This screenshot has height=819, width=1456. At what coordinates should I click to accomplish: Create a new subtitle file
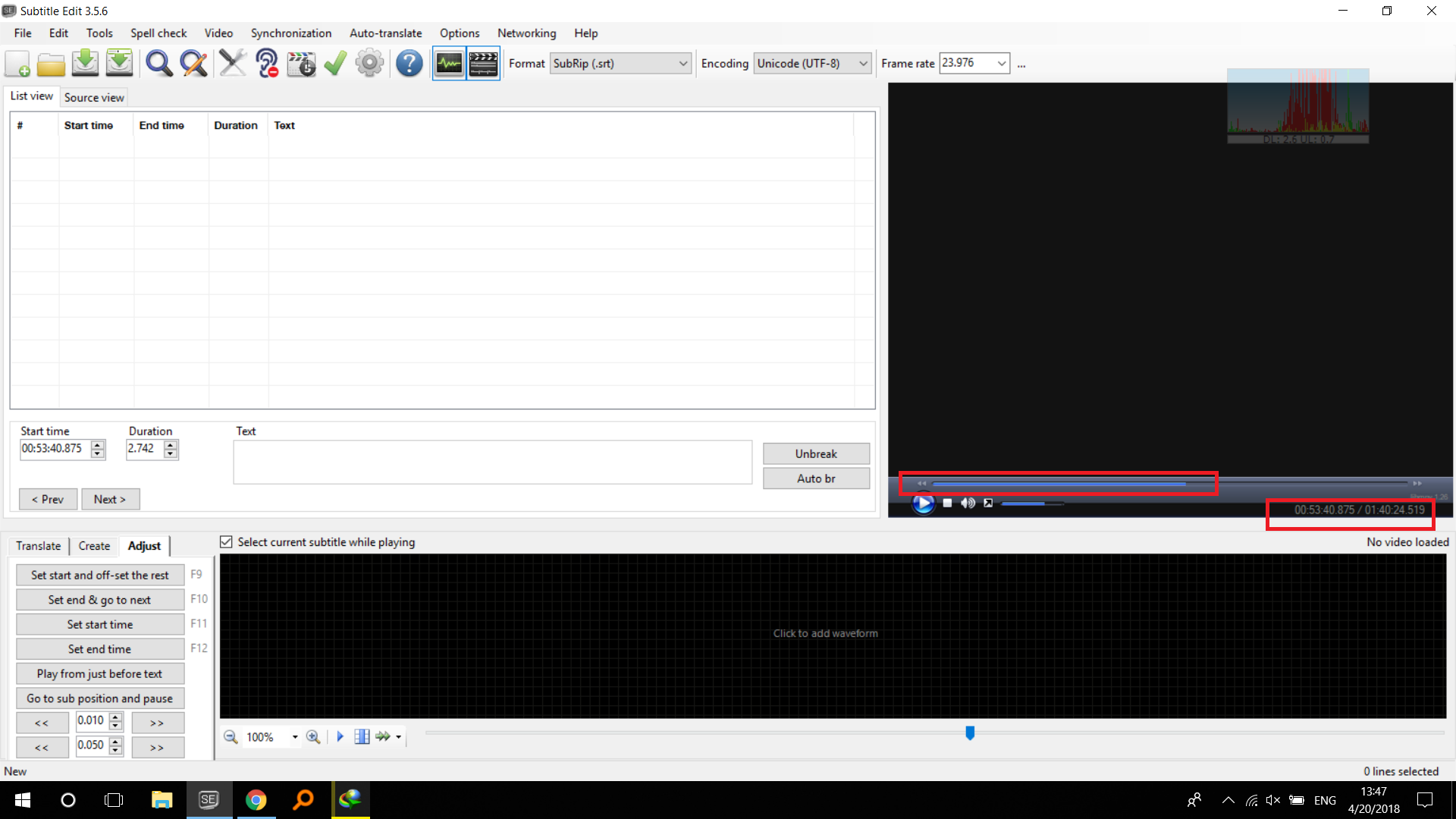[17, 63]
